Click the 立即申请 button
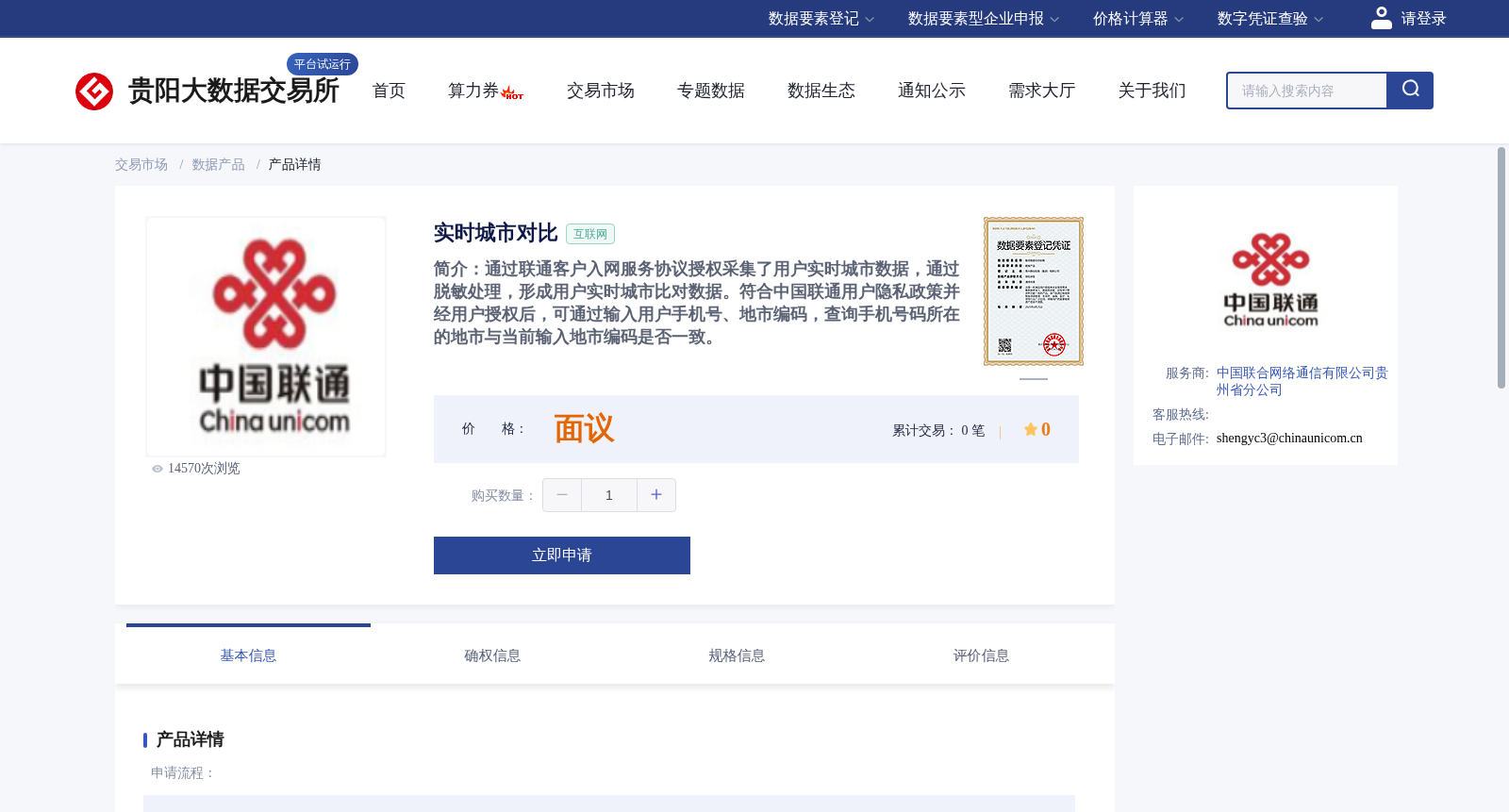The width and height of the screenshot is (1509, 812). coord(562,555)
